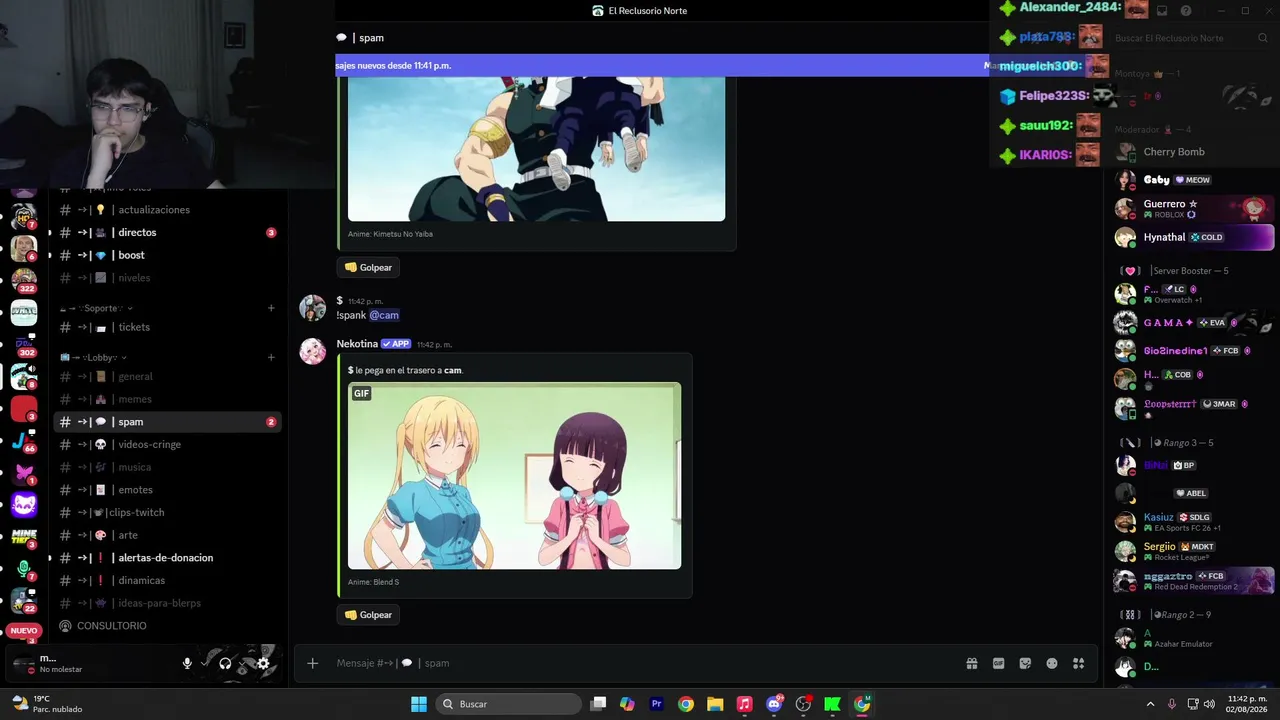1280x720 pixels.
Task: Open the server icon with 66 badge
Action: pyautogui.click(x=24, y=441)
